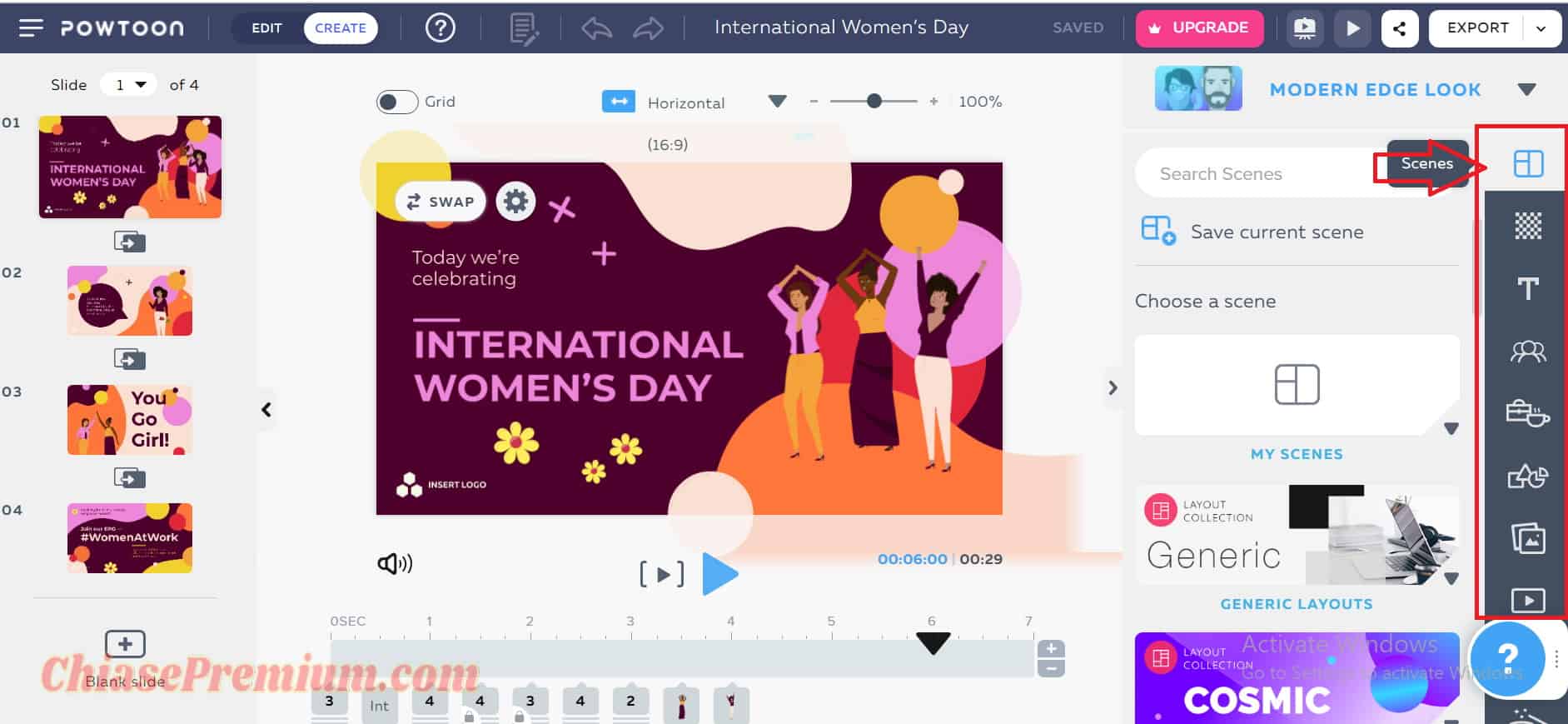Play current slide from bracket play
Image resolution: width=1568 pixels, height=724 pixels.
click(x=662, y=574)
